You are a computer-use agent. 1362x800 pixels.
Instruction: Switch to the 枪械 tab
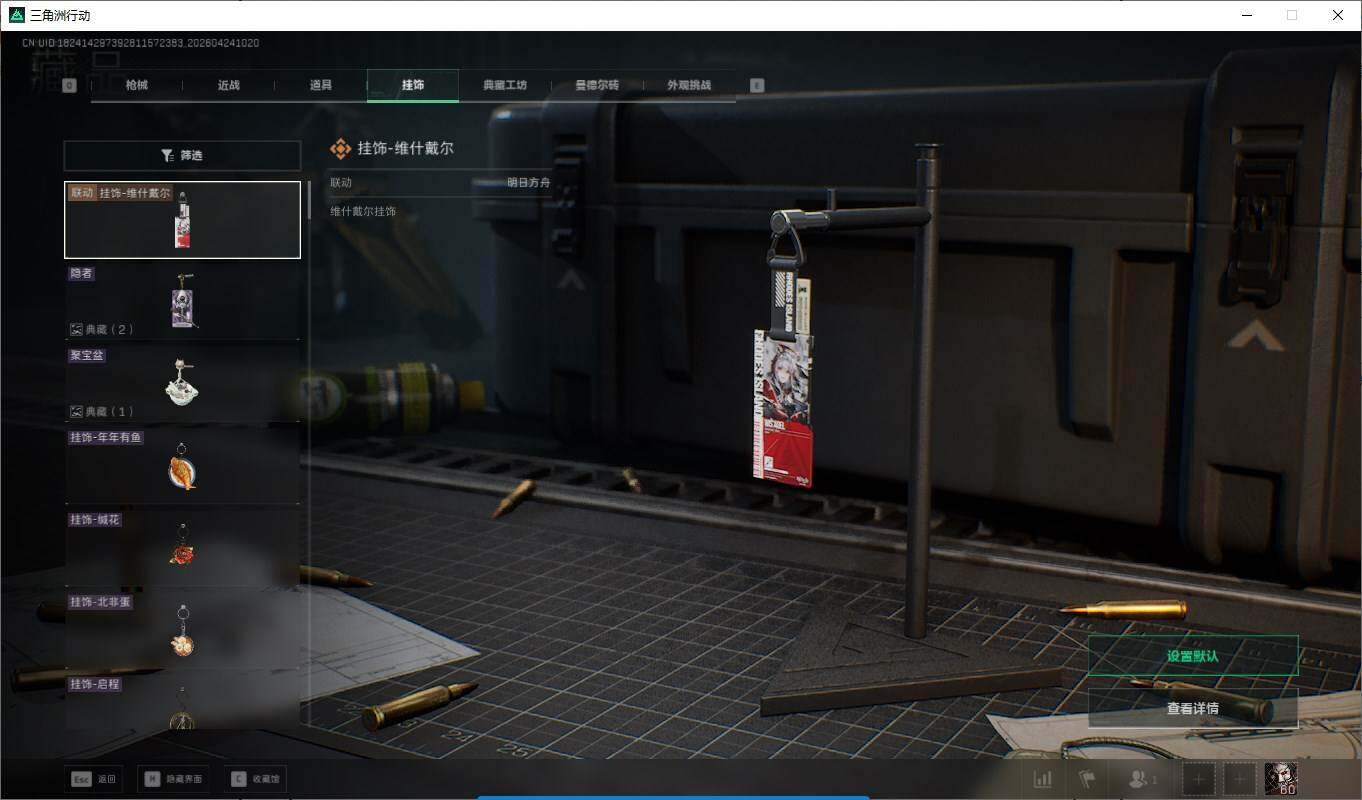click(x=137, y=85)
